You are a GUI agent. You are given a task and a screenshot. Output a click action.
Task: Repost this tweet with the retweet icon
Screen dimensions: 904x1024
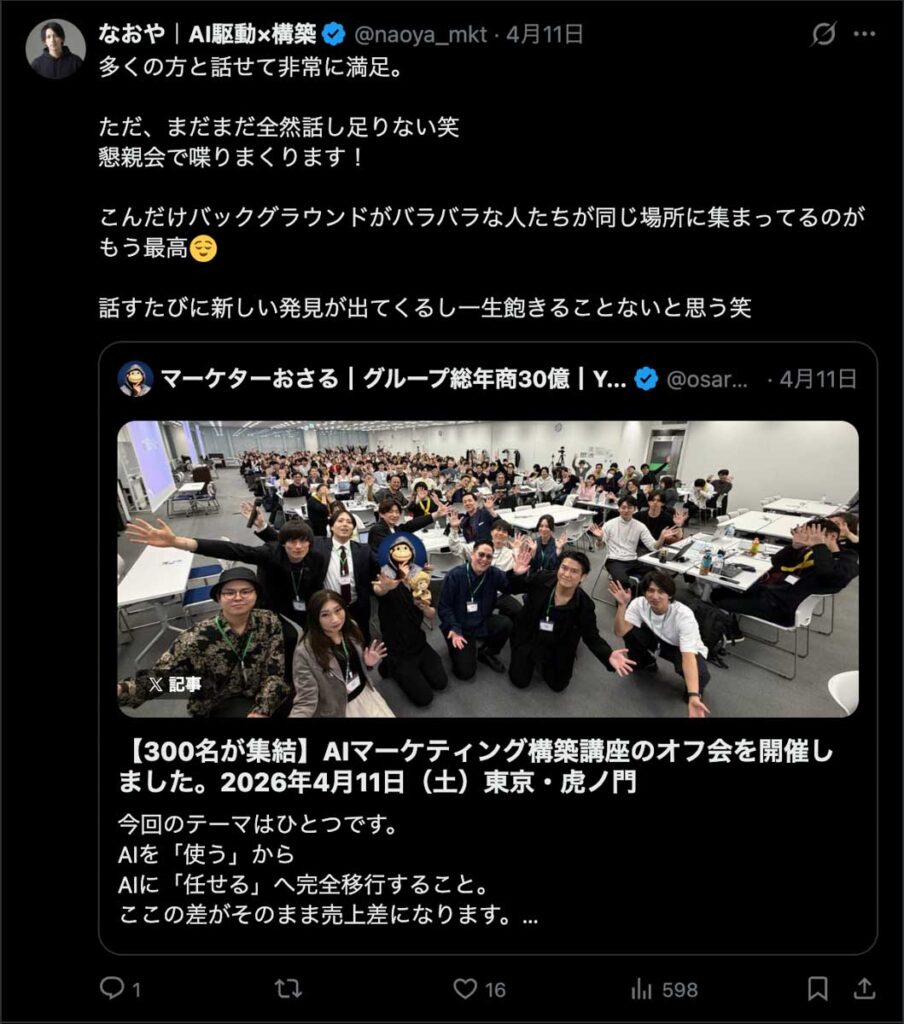click(288, 988)
